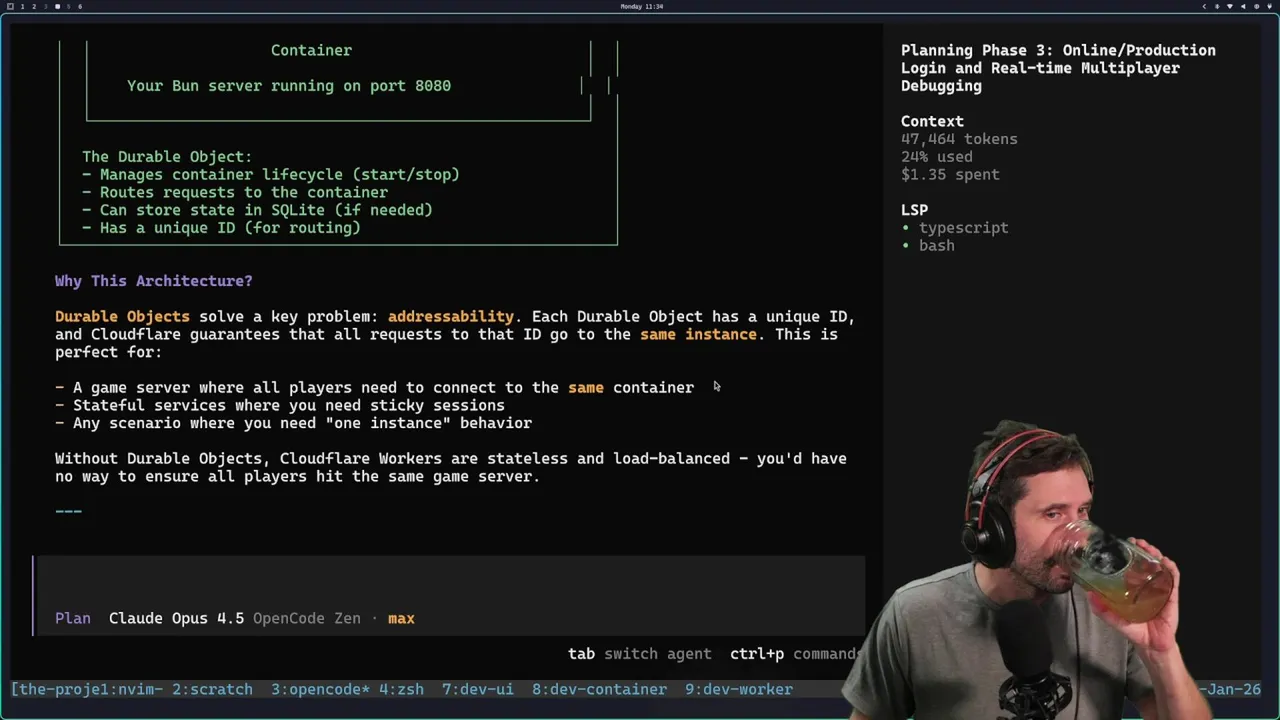The height and width of the screenshot is (720, 1280).
Task: Expand the tray chevron arrow in top bar
Action: tap(1204, 6)
